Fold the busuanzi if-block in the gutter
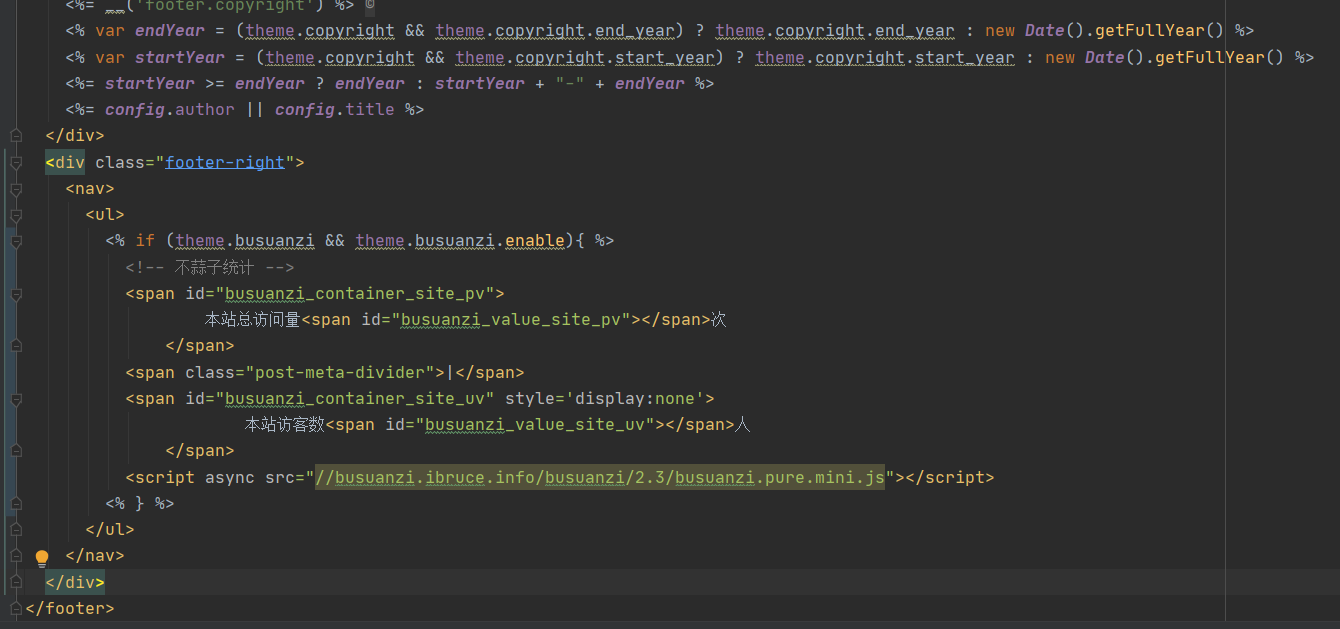Image resolution: width=1340 pixels, height=629 pixels. tap(15, 240)
